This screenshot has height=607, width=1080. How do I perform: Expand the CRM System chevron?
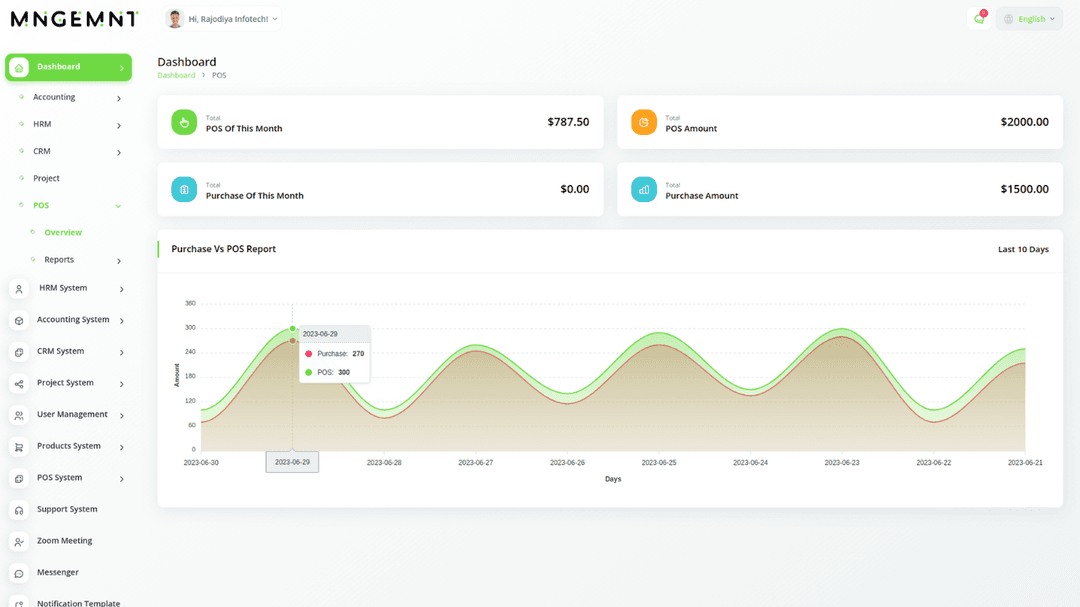[x=121, y=353]
